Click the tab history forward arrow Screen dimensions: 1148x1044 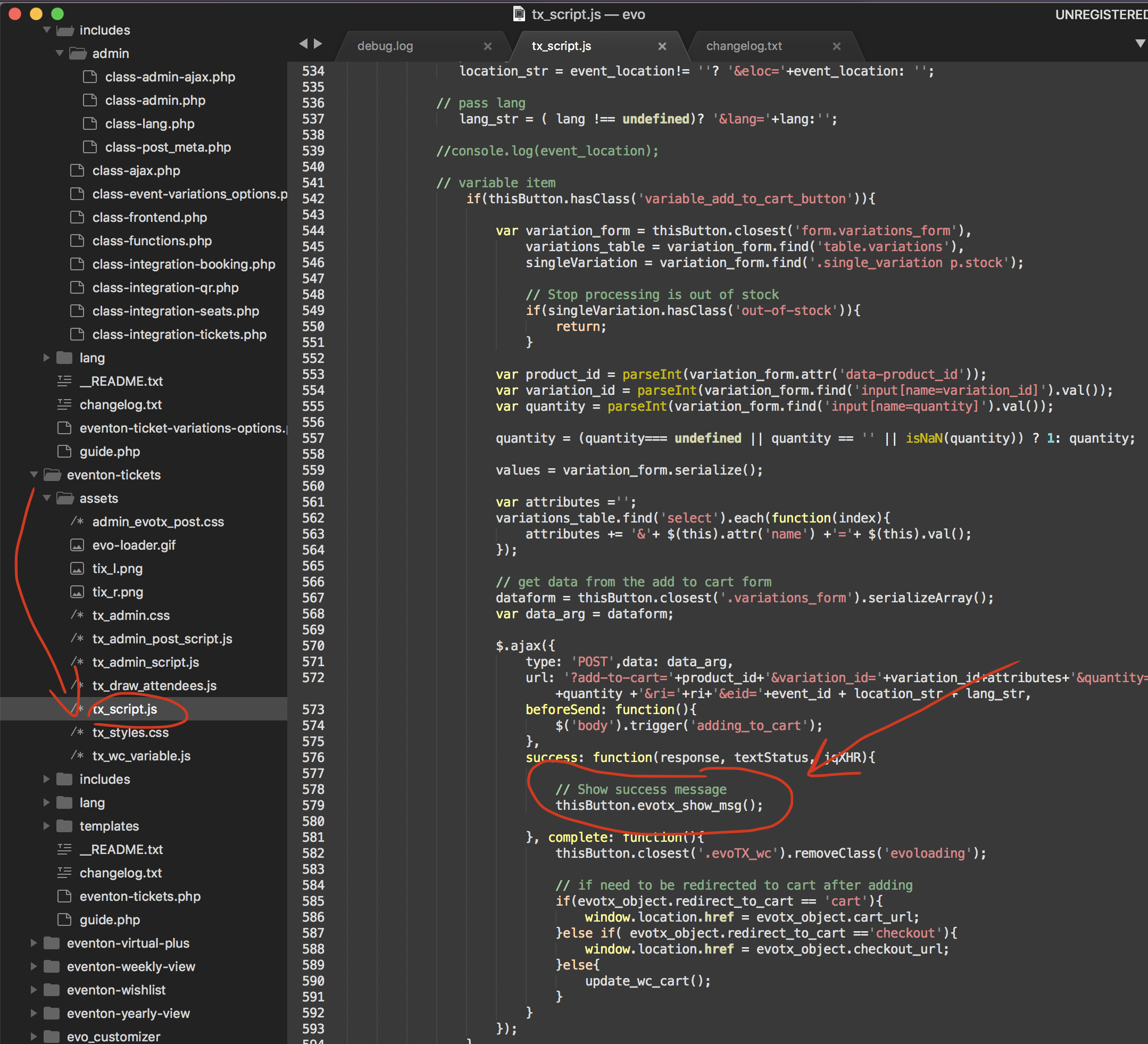(318, 44)
